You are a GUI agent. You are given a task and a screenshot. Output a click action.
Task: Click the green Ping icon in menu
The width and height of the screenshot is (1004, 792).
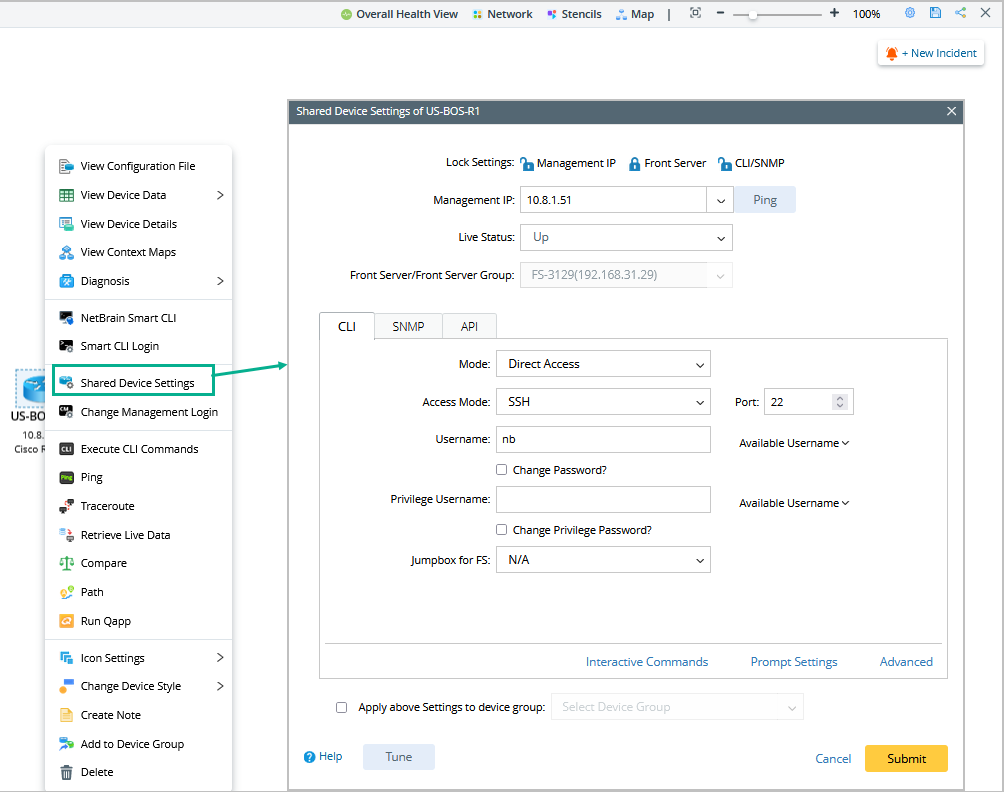click(67, 478)
